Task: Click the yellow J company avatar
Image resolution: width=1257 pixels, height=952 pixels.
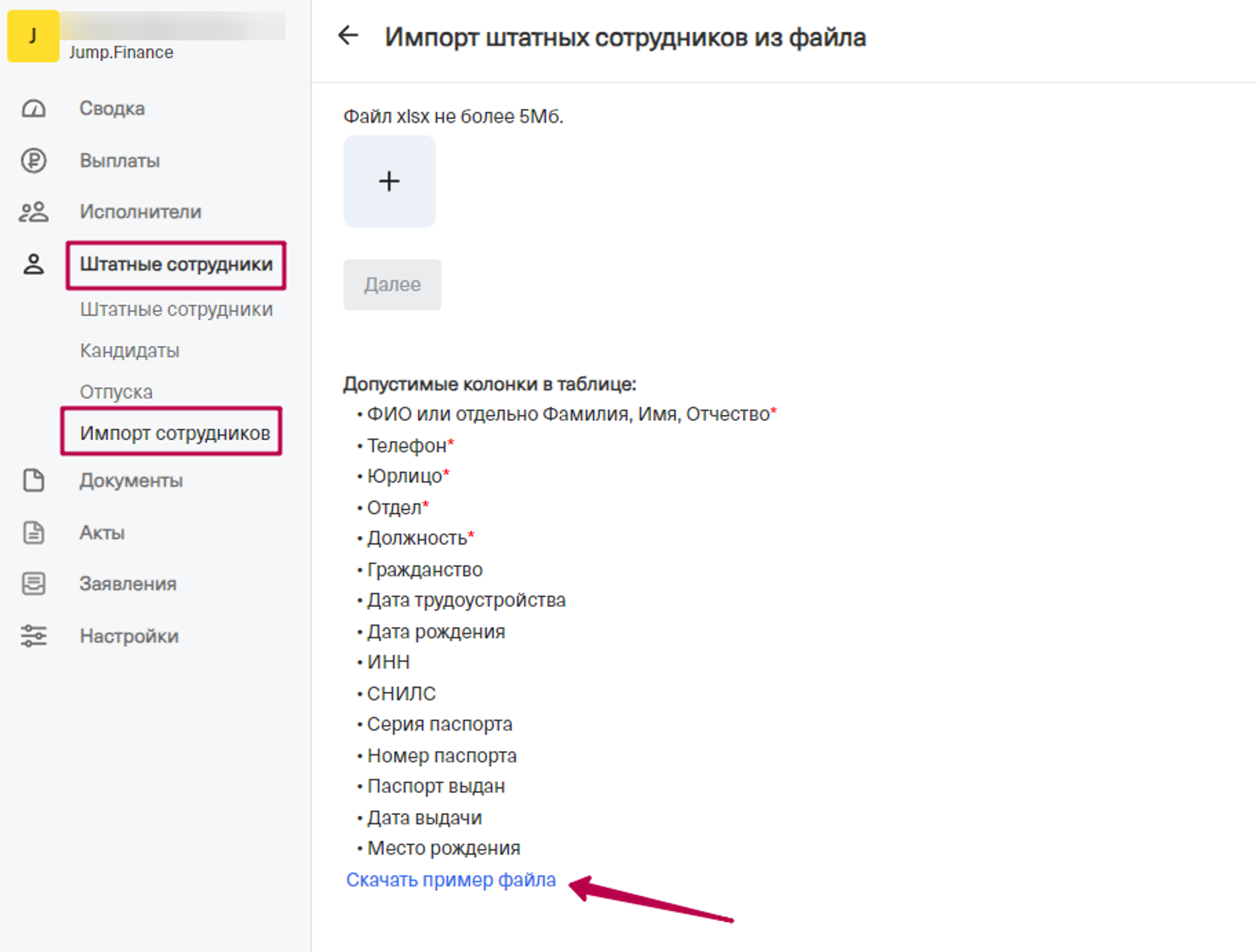Action: coord(33,36)
